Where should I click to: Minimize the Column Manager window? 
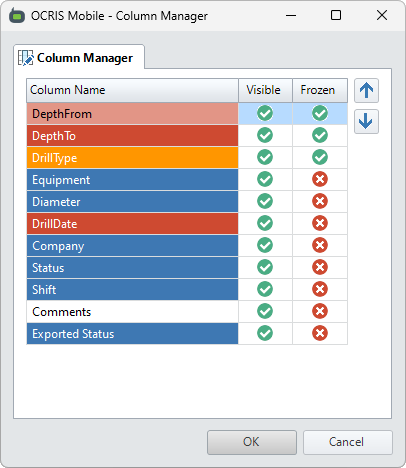point(291,15)
